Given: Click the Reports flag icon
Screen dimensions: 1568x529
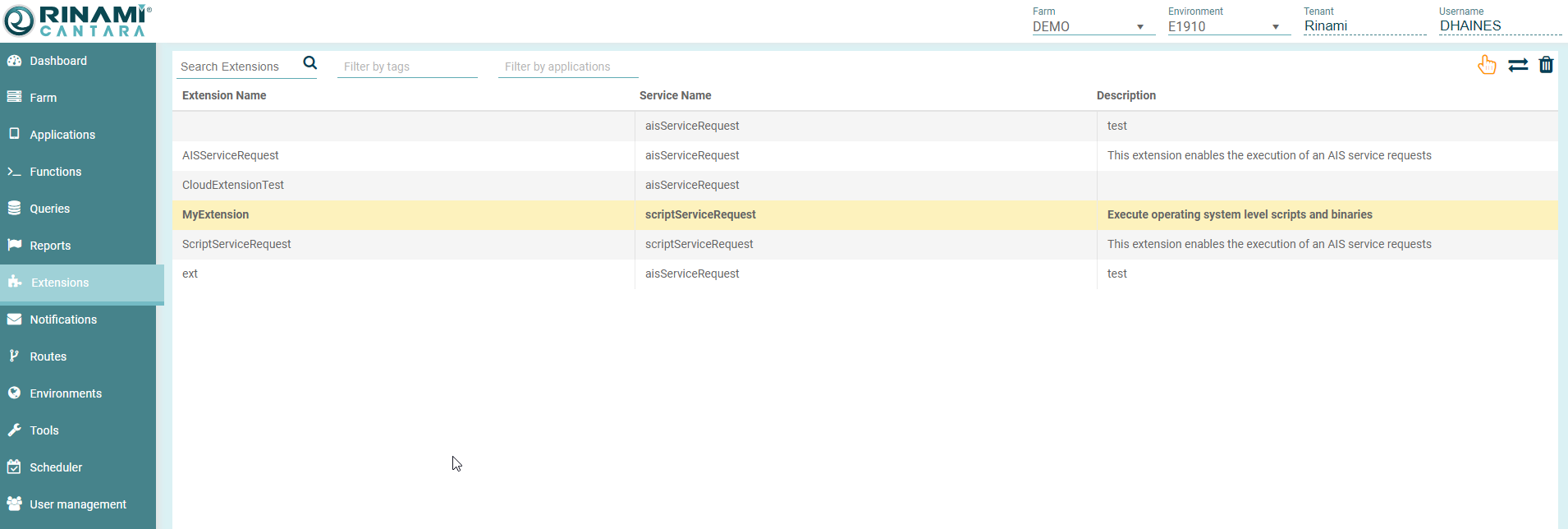Looking at the screenshot, I should click(x=14, y=245).
